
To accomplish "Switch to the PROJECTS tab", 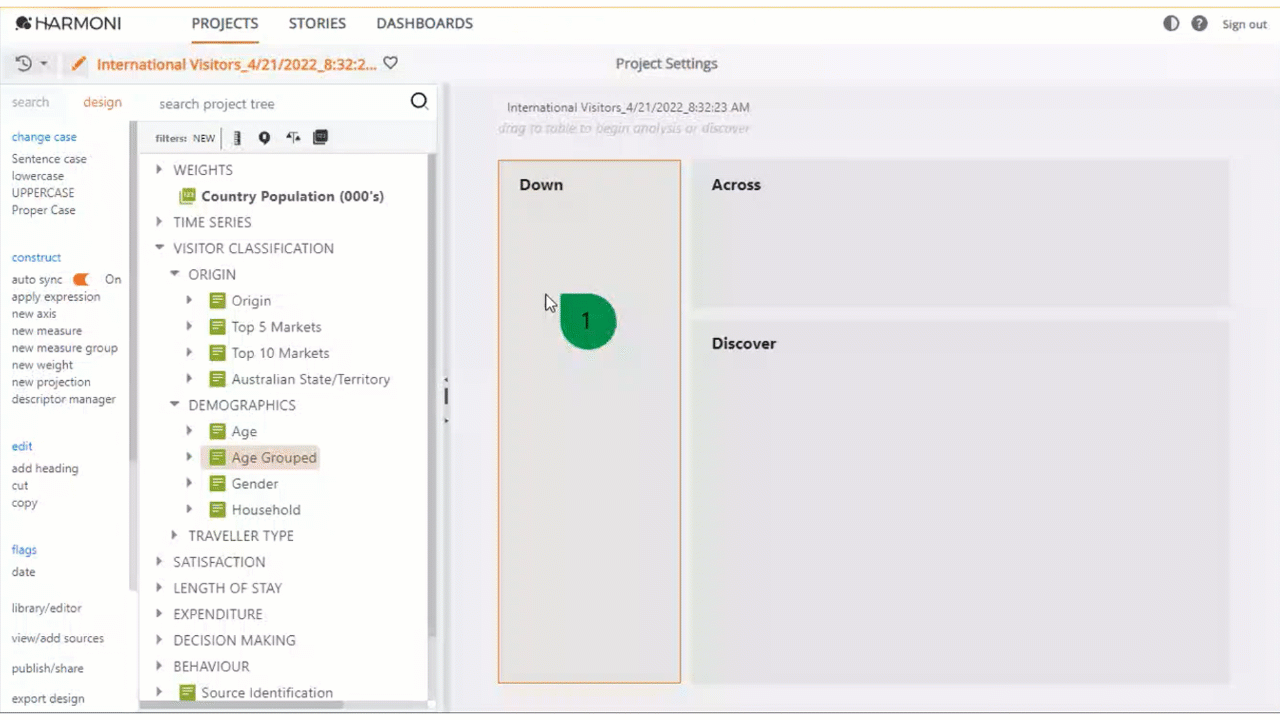I will click(225, 23).
